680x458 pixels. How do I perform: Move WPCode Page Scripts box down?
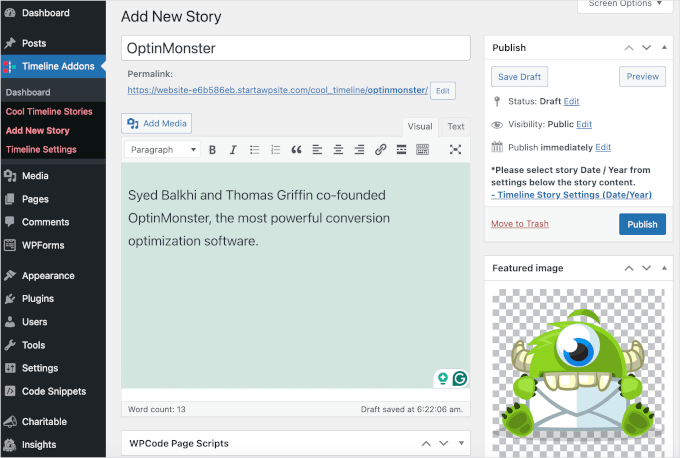click(444, 443)
